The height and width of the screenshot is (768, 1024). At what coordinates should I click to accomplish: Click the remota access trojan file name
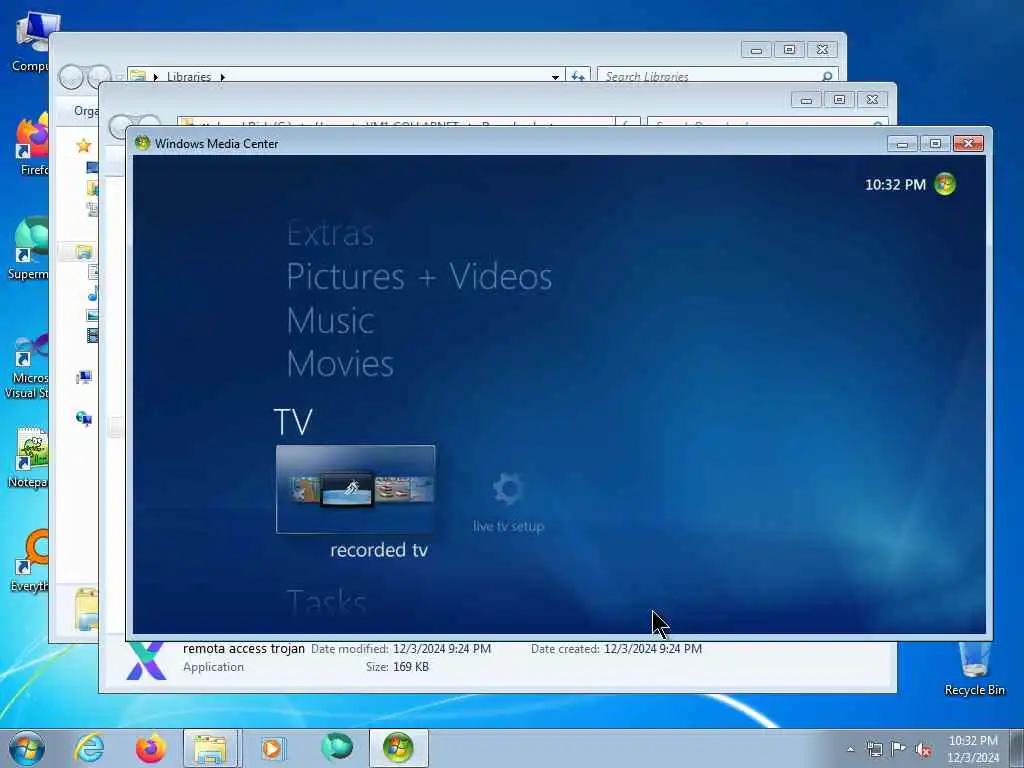point(244,648)
